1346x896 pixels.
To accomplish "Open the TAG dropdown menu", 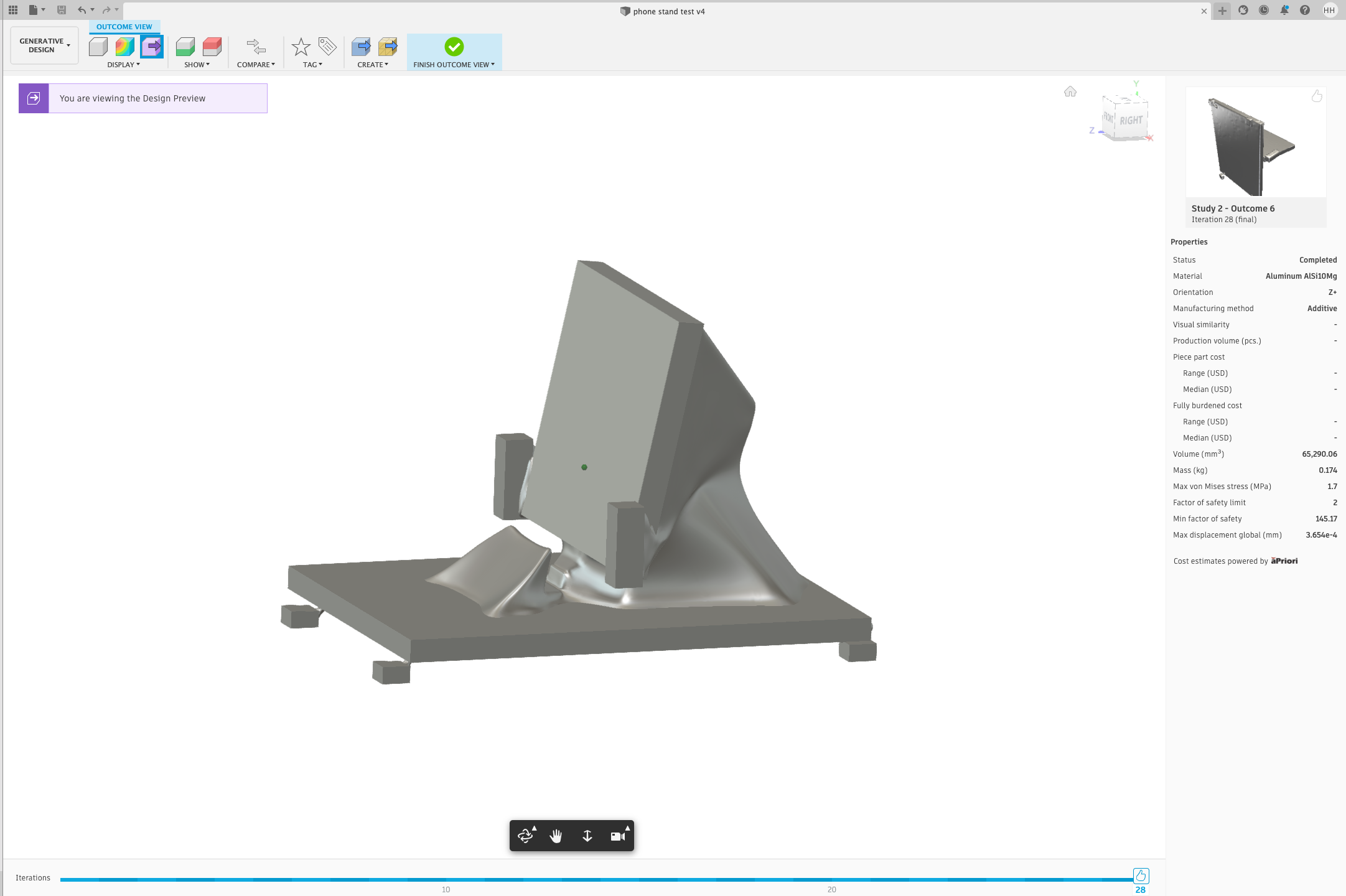I will point(312,65).
